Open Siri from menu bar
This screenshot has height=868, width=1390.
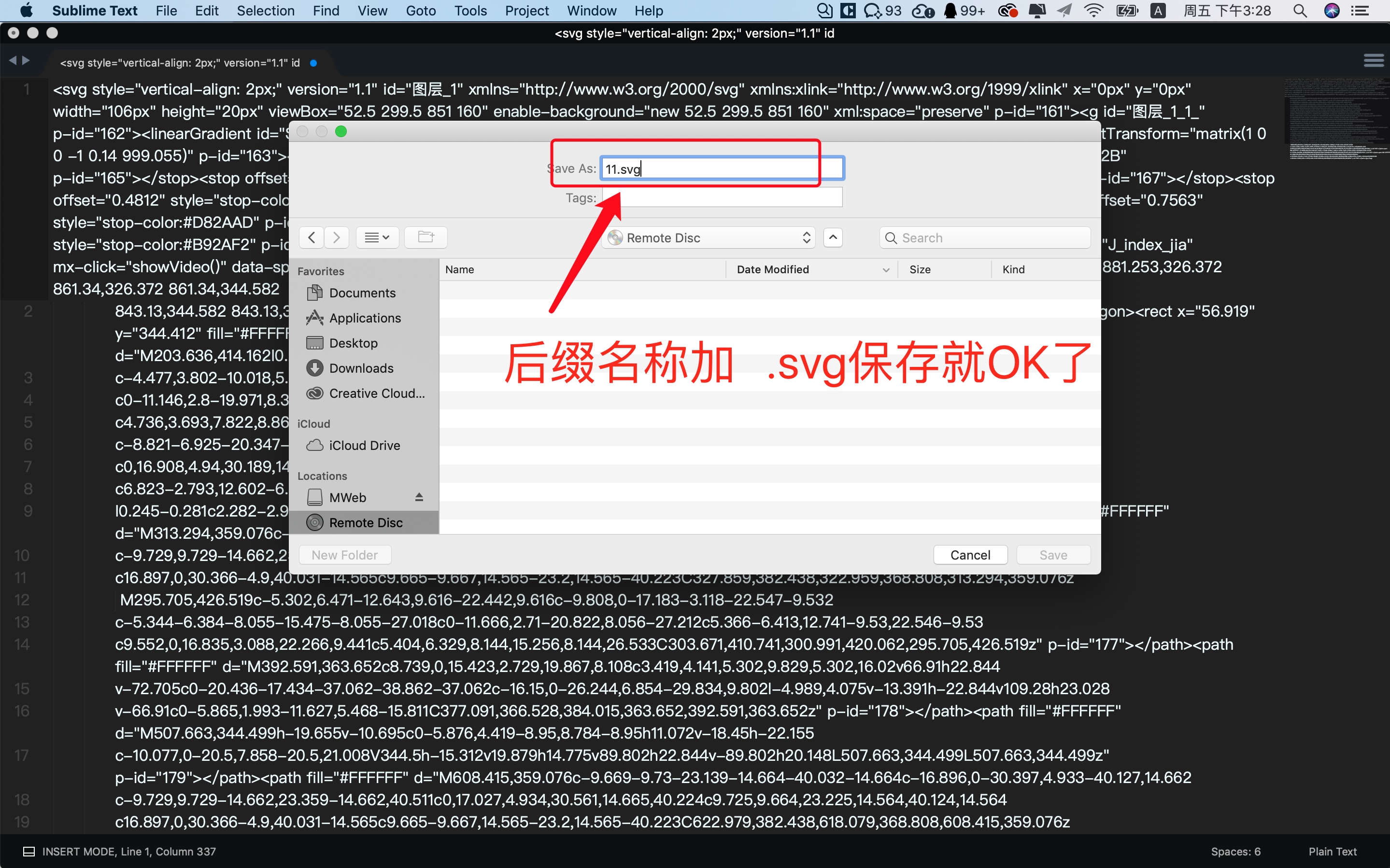(x=1332, y=11)
